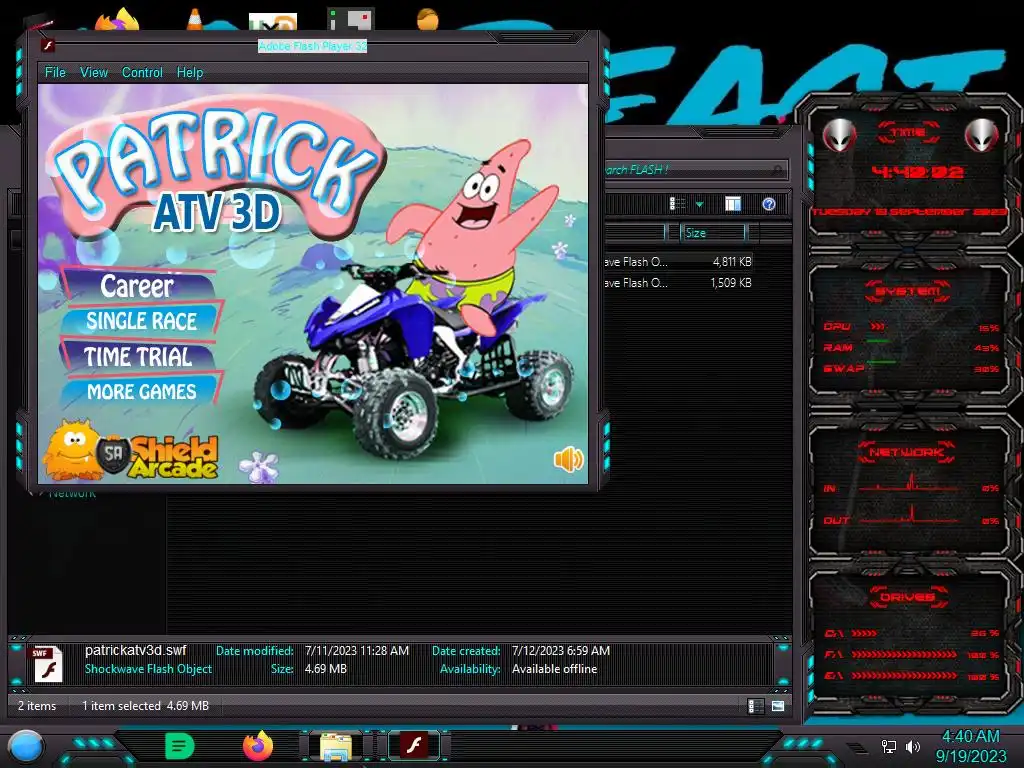The width and height of the screenshot is (1024, 768).
Task: Click the Firefox desktop icon at the top
Action: [118, 20]
